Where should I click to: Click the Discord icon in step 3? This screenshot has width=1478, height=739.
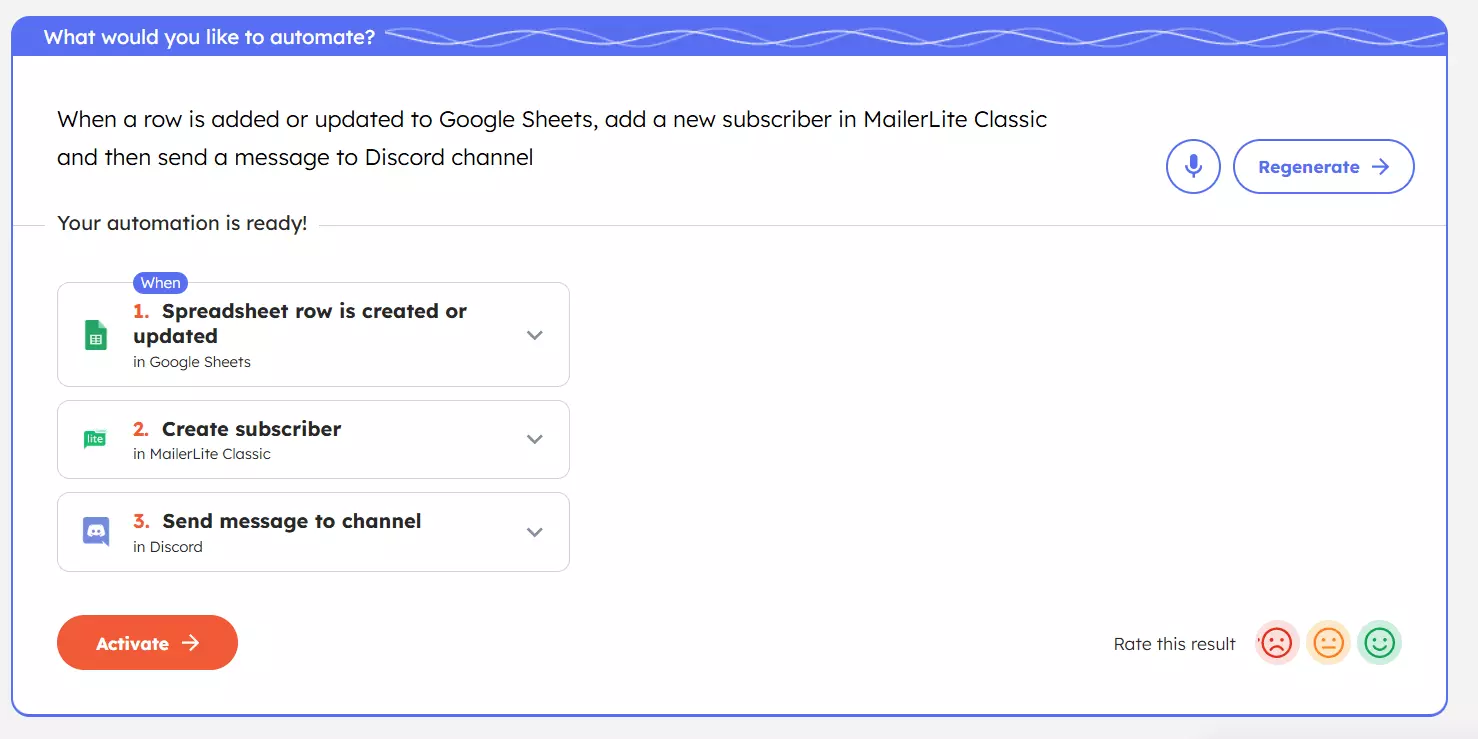[96, 531]
